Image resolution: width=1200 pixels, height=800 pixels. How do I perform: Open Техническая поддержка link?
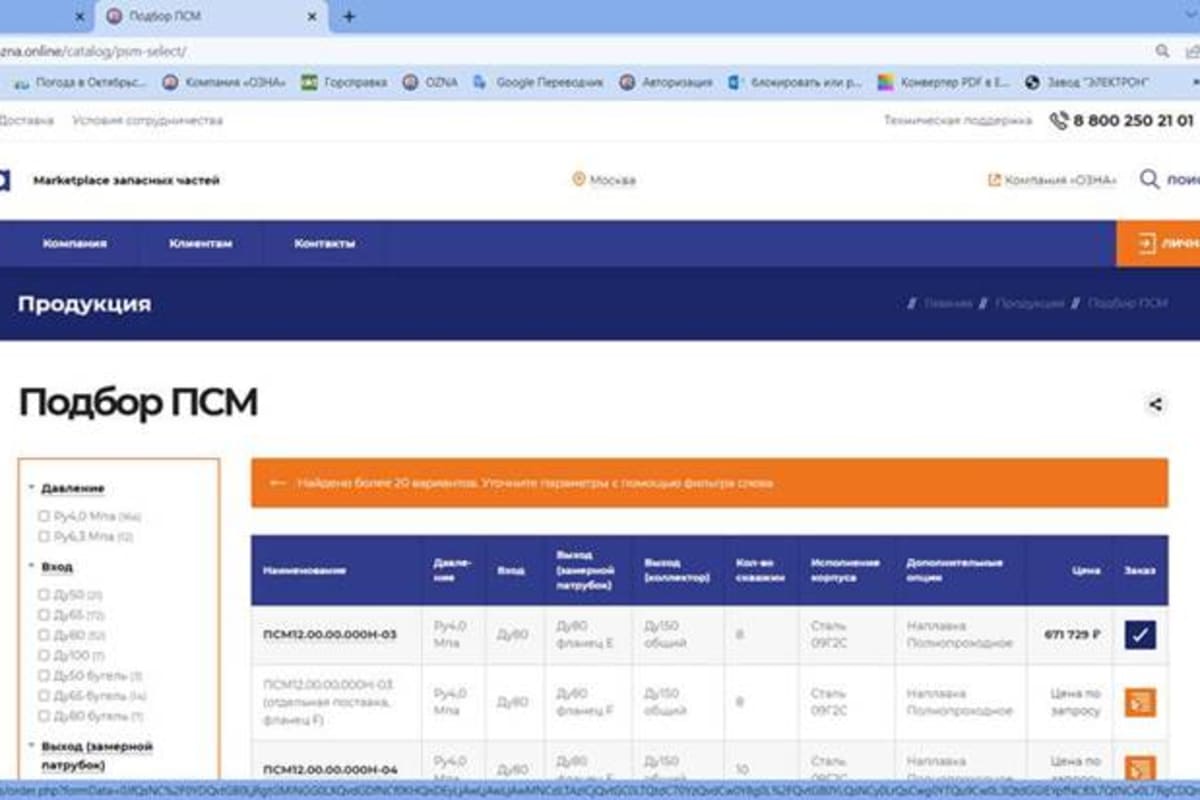coord(957,121)
